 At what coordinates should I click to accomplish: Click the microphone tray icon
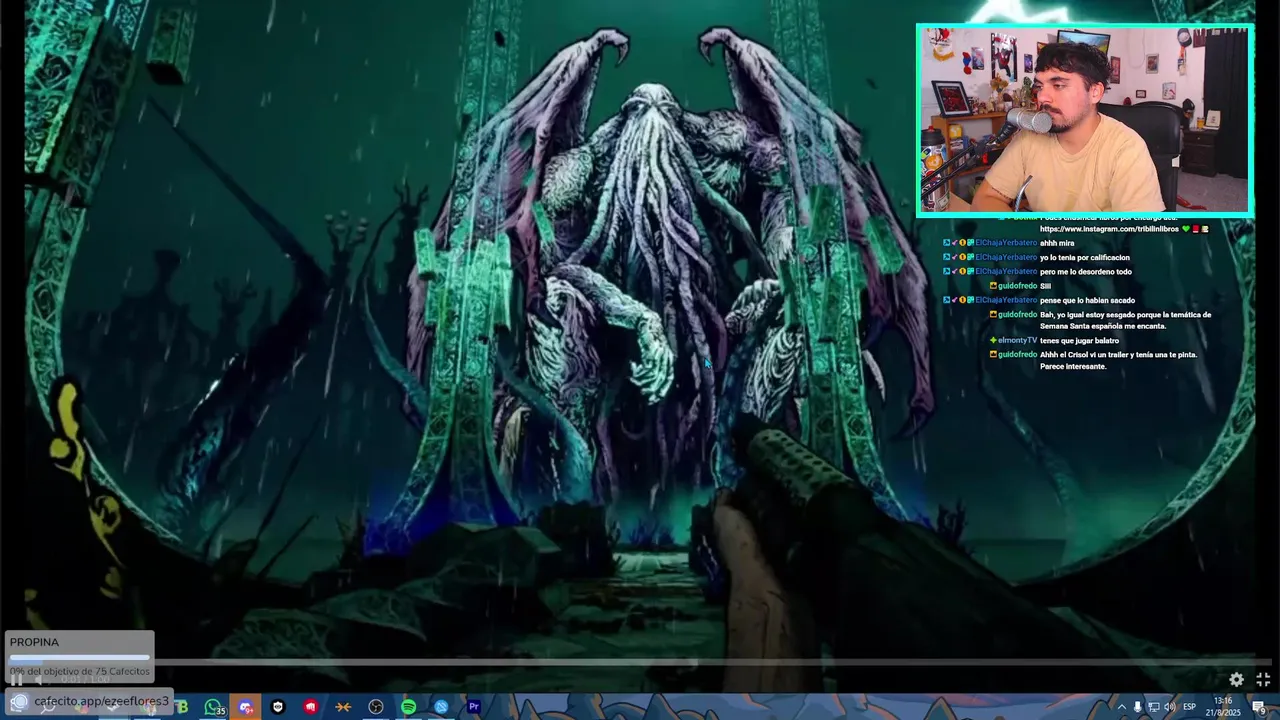click(x=1137, y=707)
